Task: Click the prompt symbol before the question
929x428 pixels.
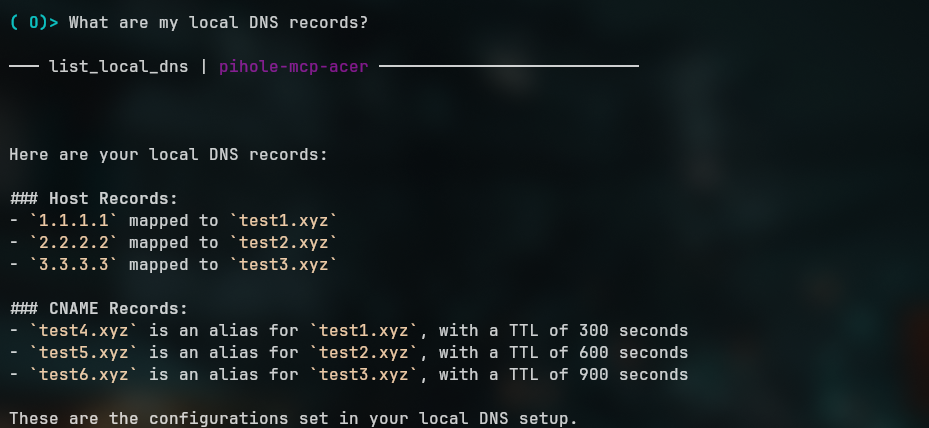Action: coord(33,21)
